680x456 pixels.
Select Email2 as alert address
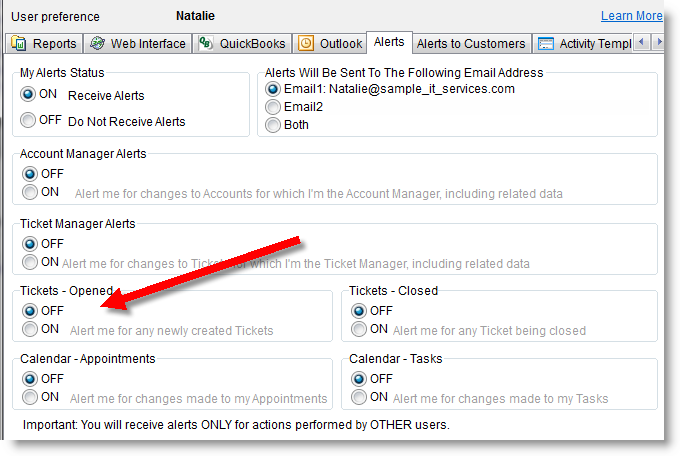[x=273, y=107]
